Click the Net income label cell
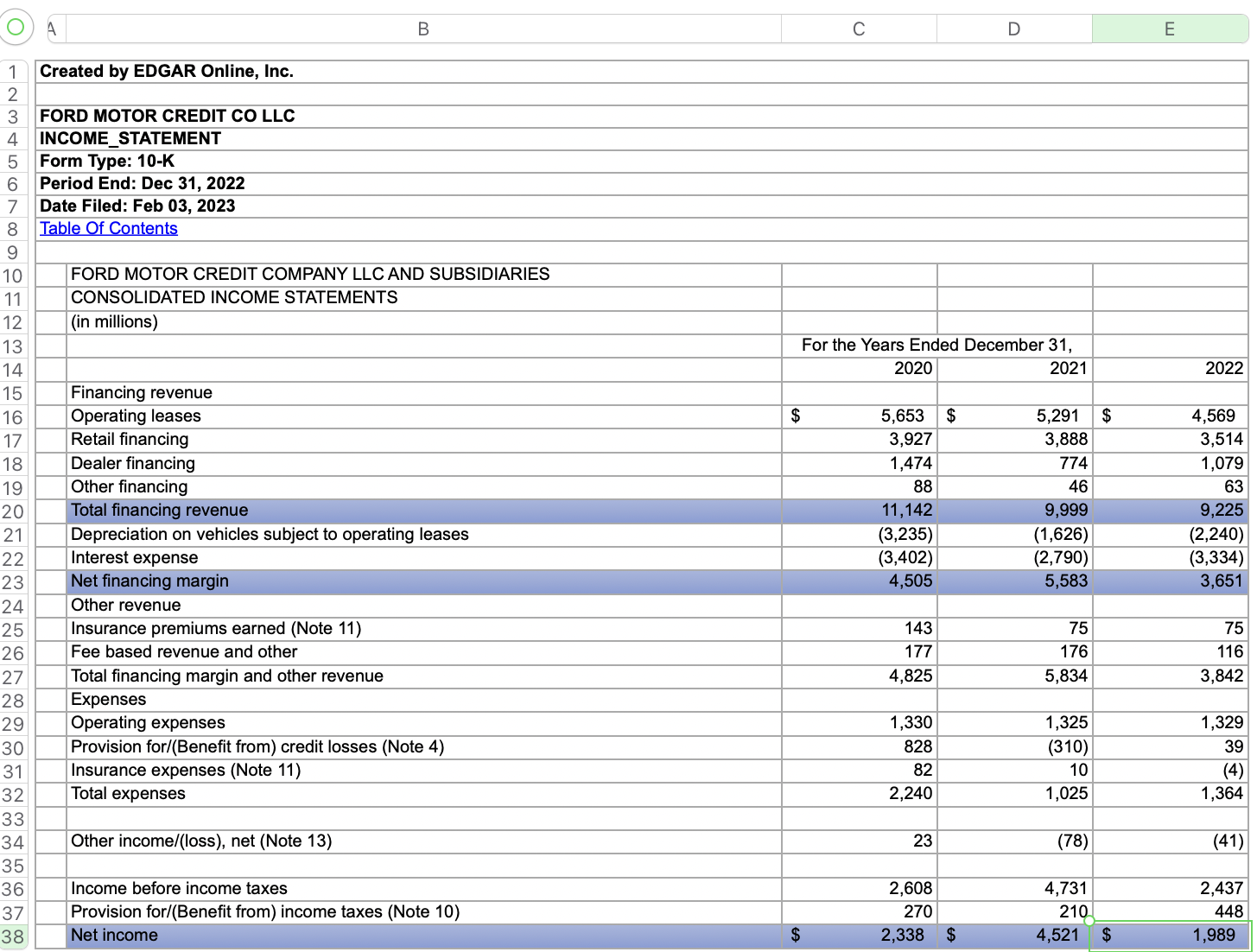1257x952 pixels. pos(114,936)
